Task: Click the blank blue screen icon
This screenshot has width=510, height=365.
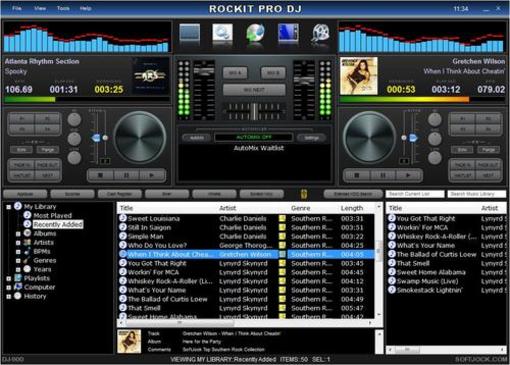Action: tap(190, 33)
